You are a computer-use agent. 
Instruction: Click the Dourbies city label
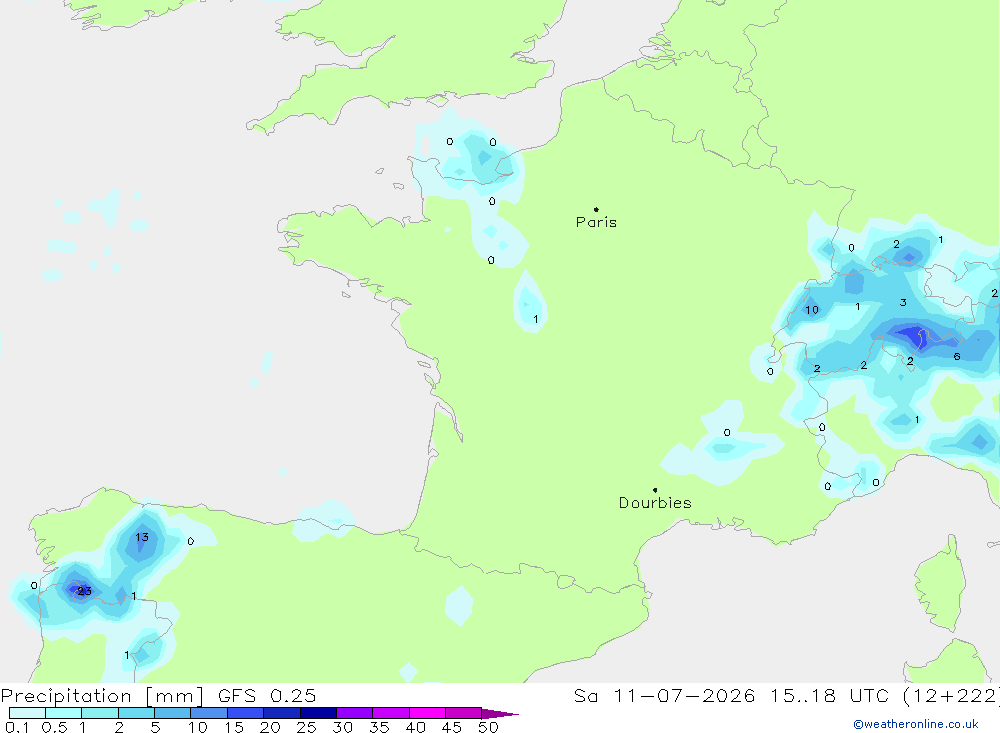[655, 503]
